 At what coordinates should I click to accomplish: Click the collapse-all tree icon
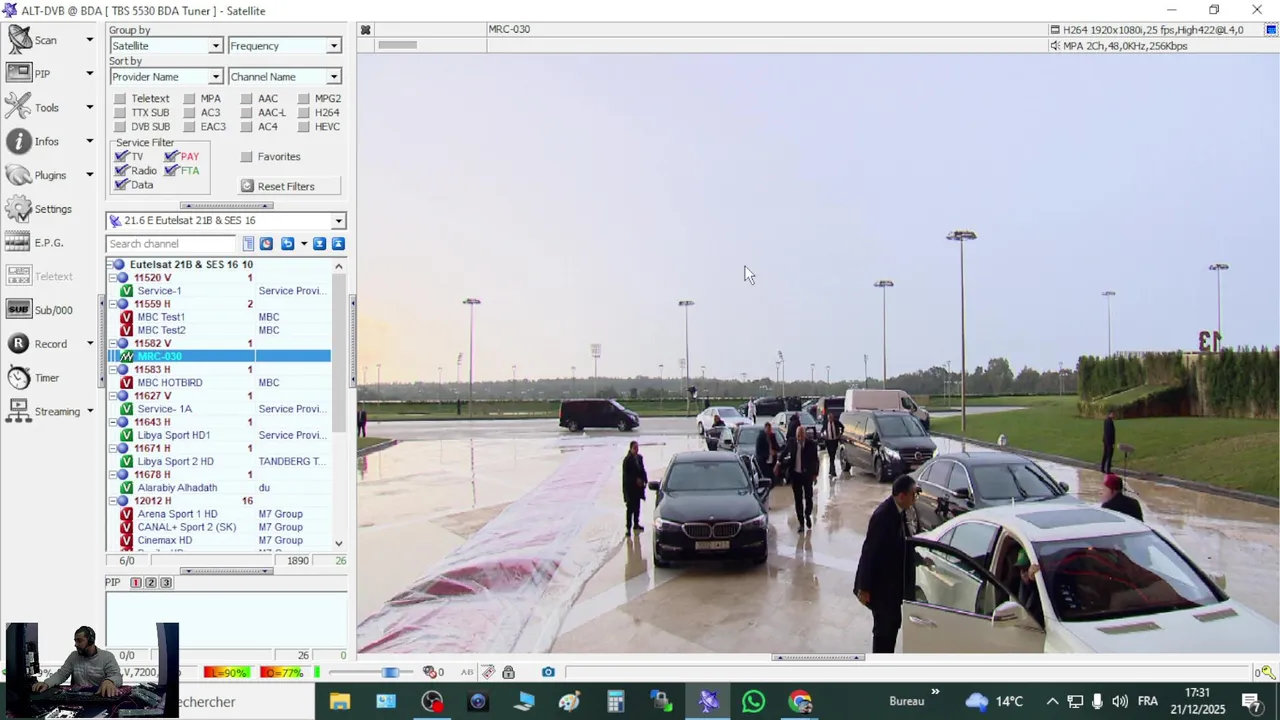[x=338, y=244]
